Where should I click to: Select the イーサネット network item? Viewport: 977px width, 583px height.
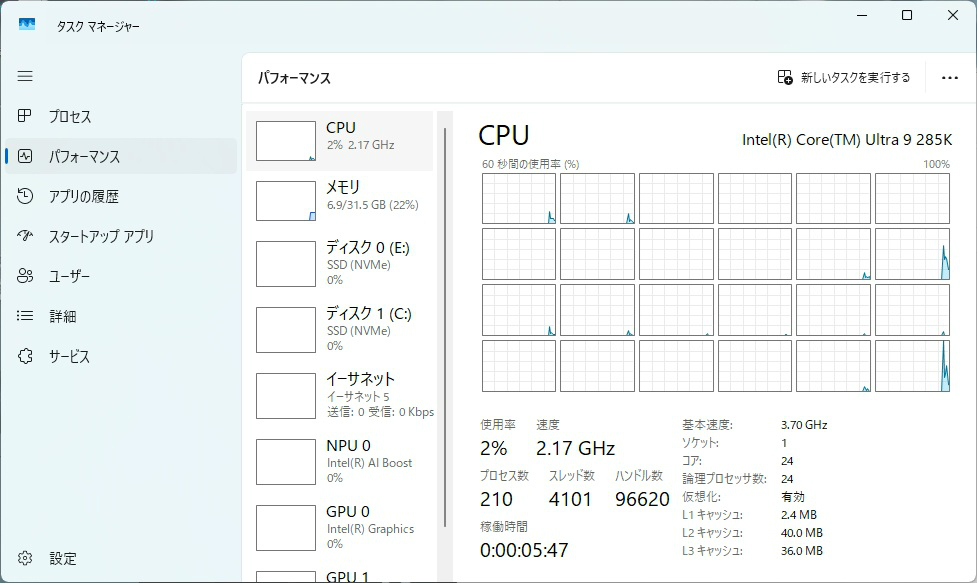(340, 396)
